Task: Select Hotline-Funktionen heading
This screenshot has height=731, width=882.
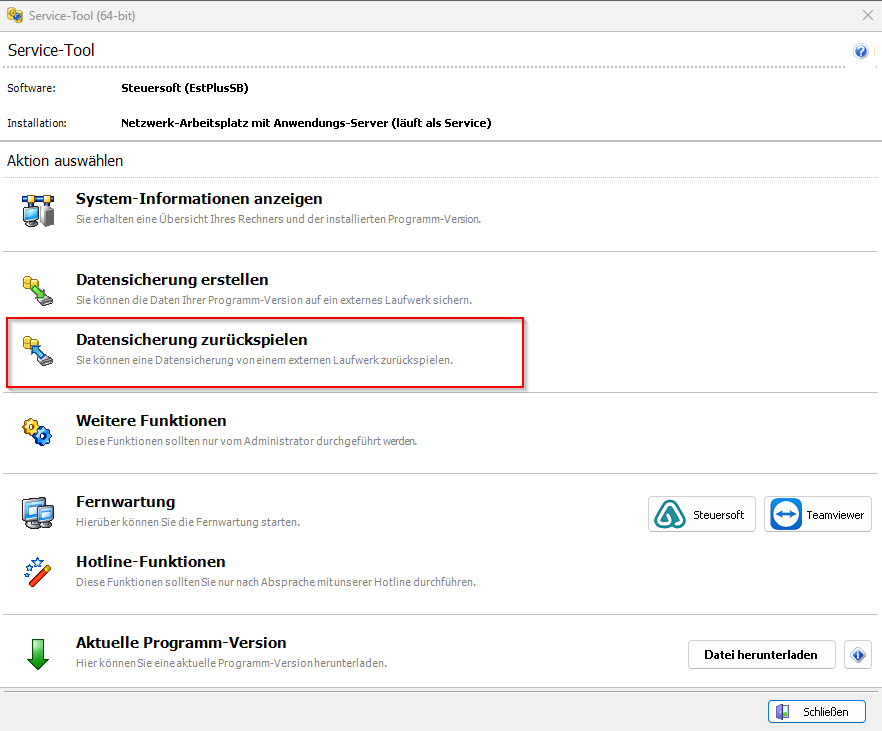Action: point(150,562)
